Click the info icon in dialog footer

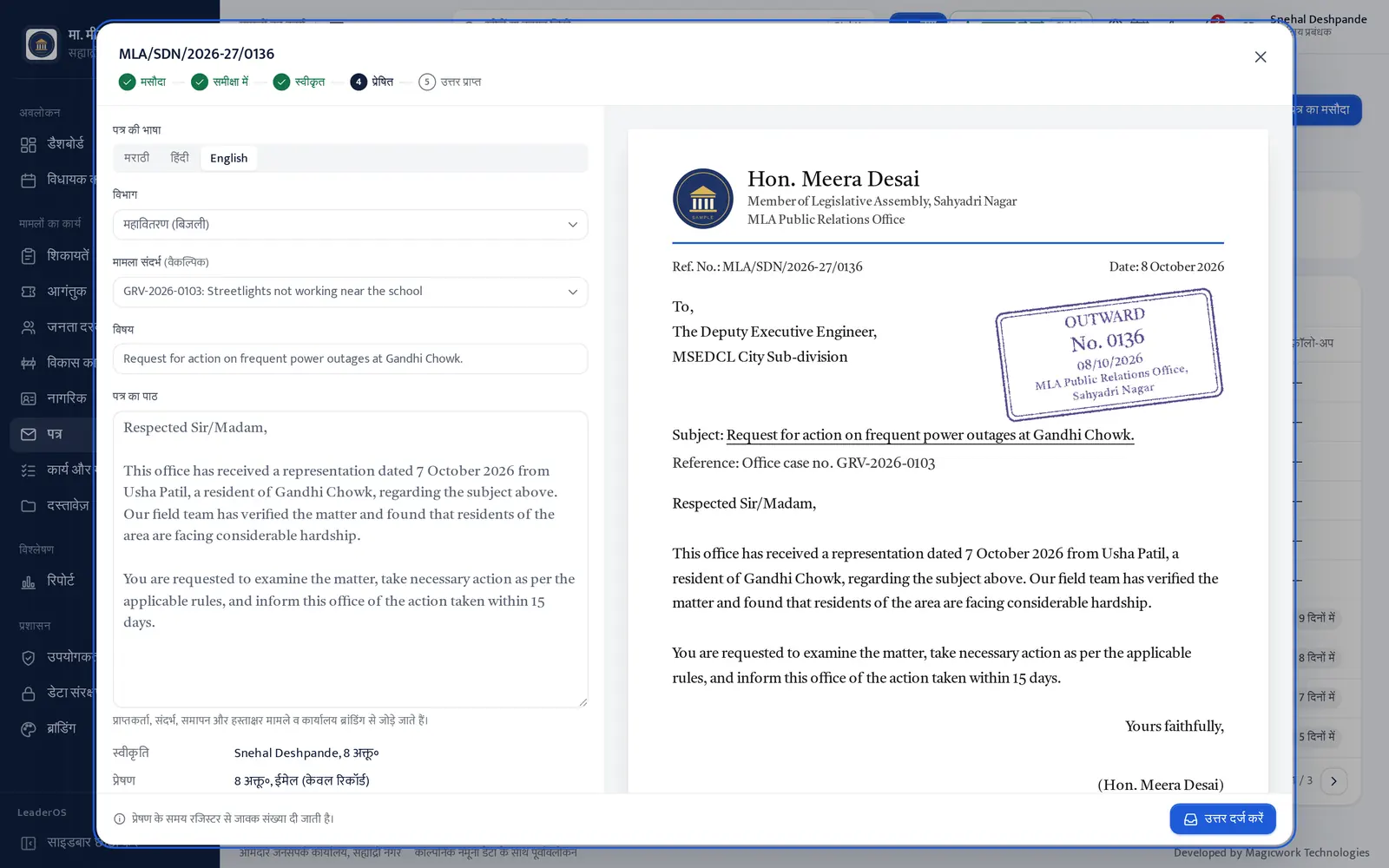tap(120, 819)
